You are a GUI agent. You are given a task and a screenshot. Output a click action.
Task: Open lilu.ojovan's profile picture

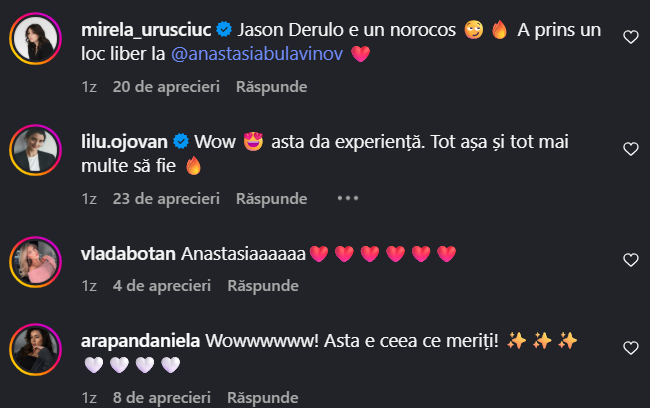coord(36,150)
